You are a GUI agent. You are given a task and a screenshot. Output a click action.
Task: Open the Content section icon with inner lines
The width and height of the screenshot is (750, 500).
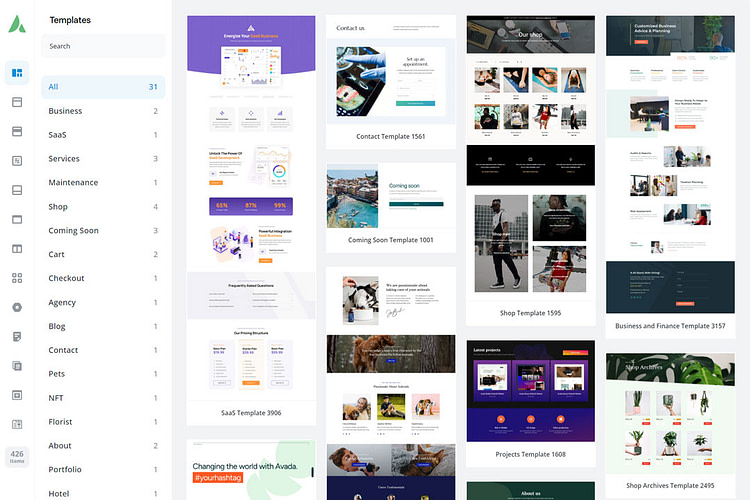point(17,161)
